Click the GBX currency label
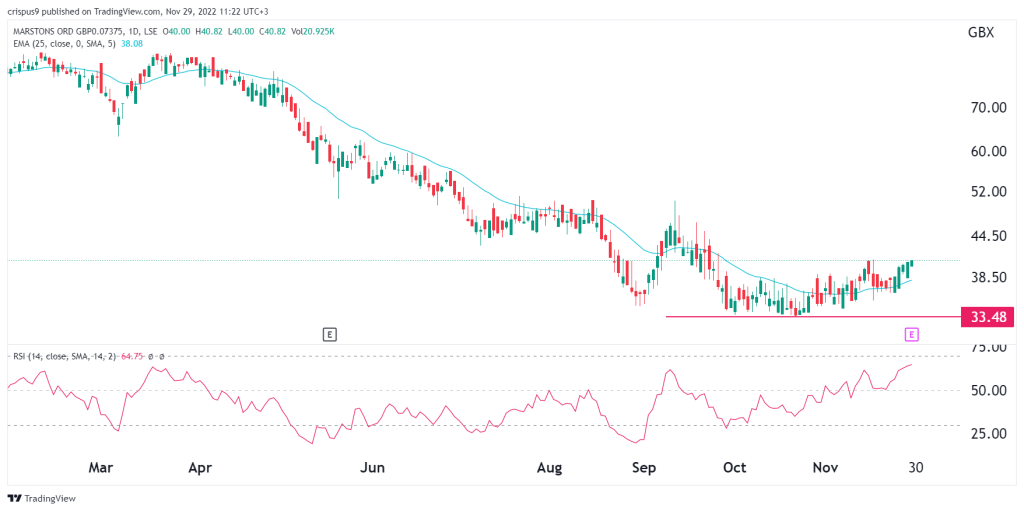The width and height of the screenshot is (1024, 511). (x=982, y=33)
